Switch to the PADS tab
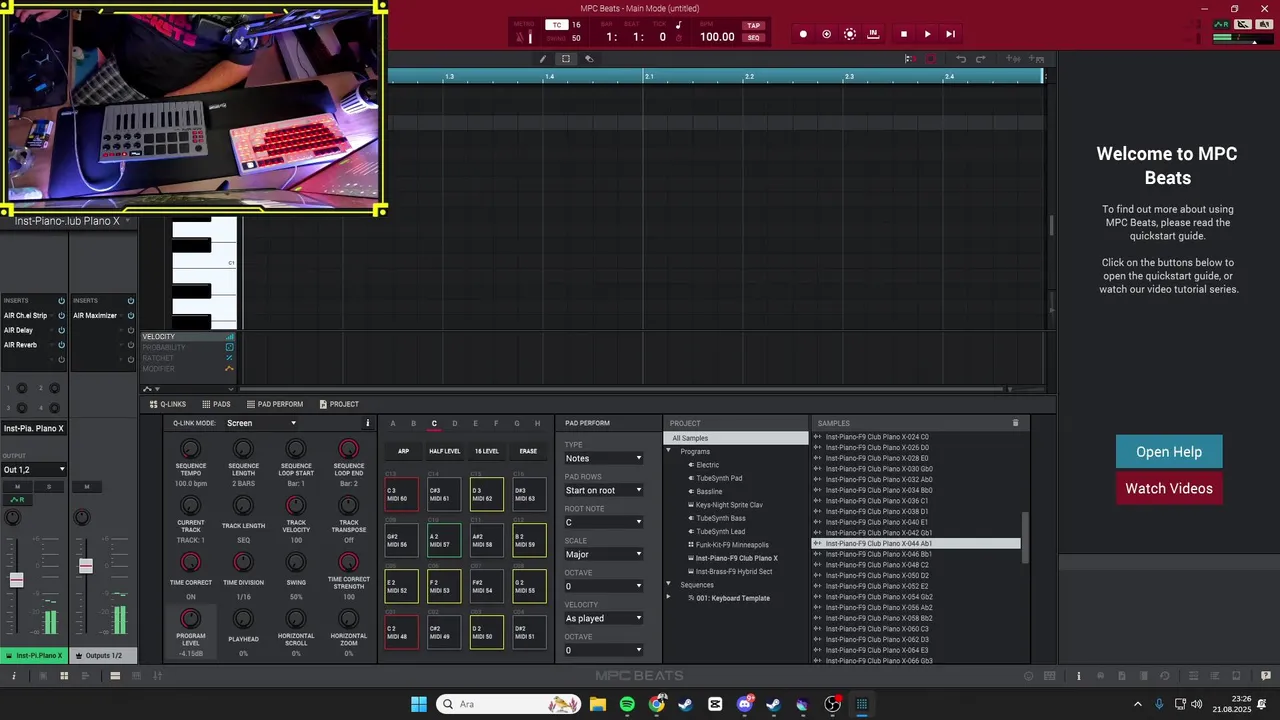This screenshot has width=1280, height=720. (x=216, y=404)
